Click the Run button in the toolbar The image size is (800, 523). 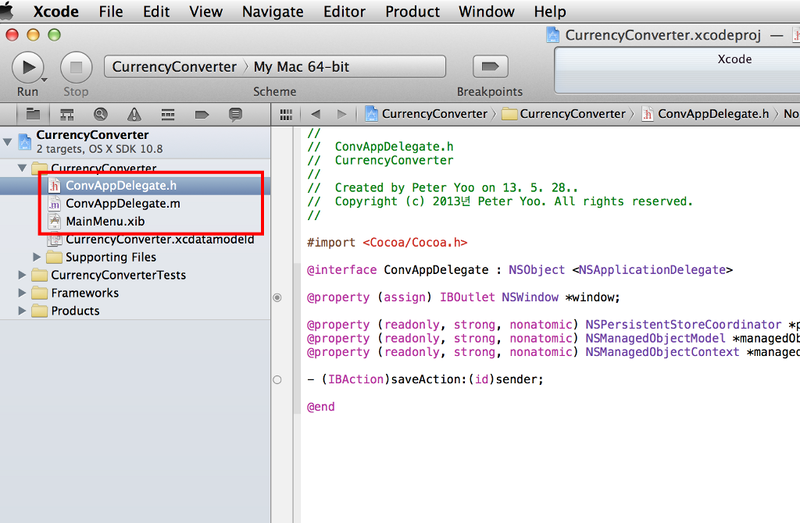[27, 67]
